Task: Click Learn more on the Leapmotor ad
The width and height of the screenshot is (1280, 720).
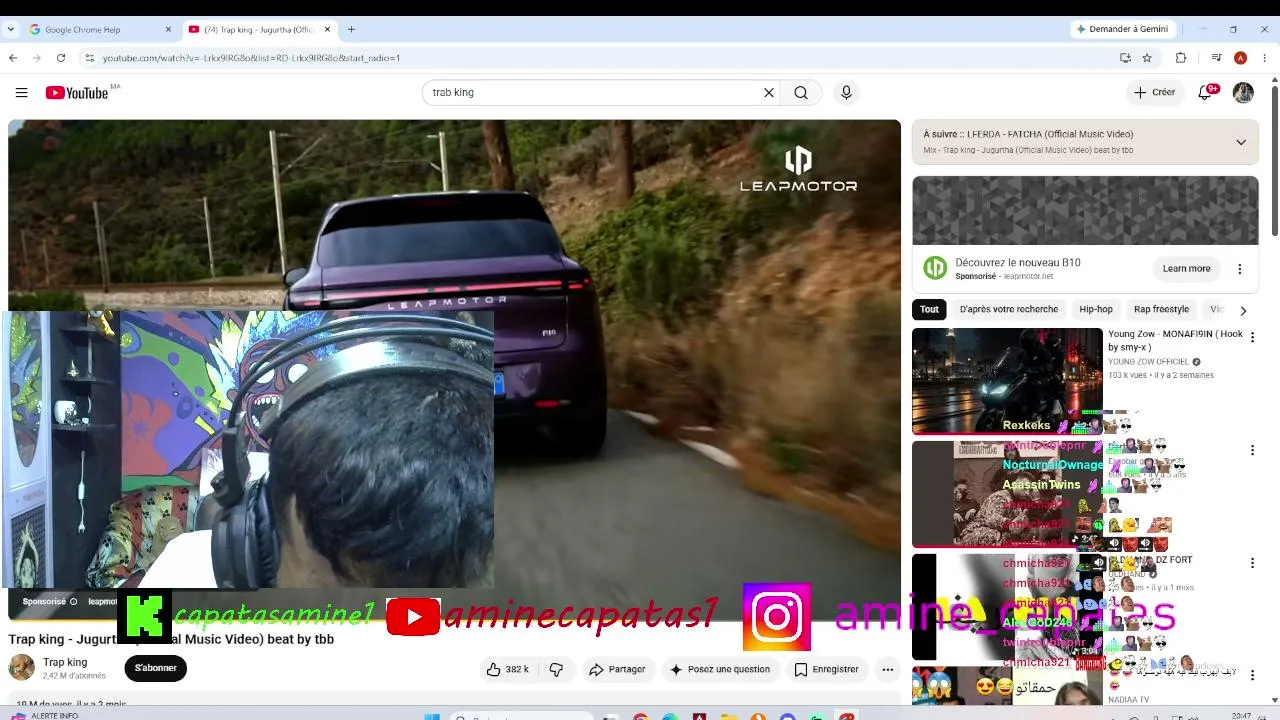Action: pos(1186,269)
